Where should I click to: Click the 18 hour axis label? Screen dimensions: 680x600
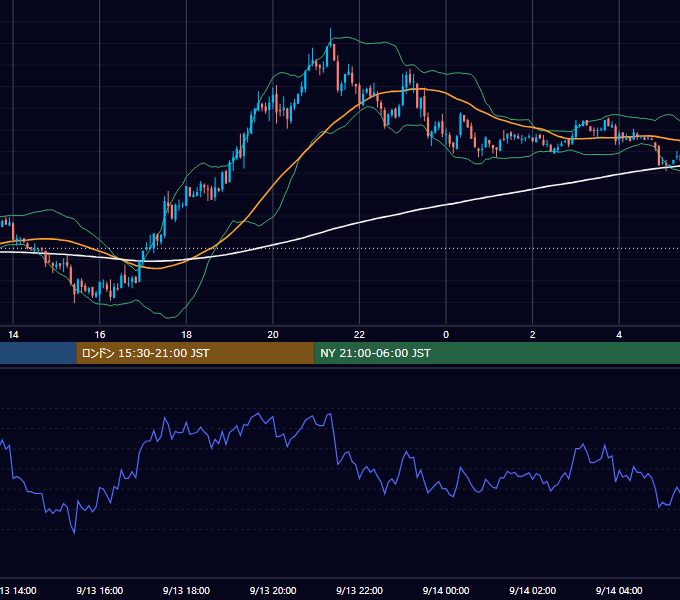pyautogui.click(x=186, y=335)
